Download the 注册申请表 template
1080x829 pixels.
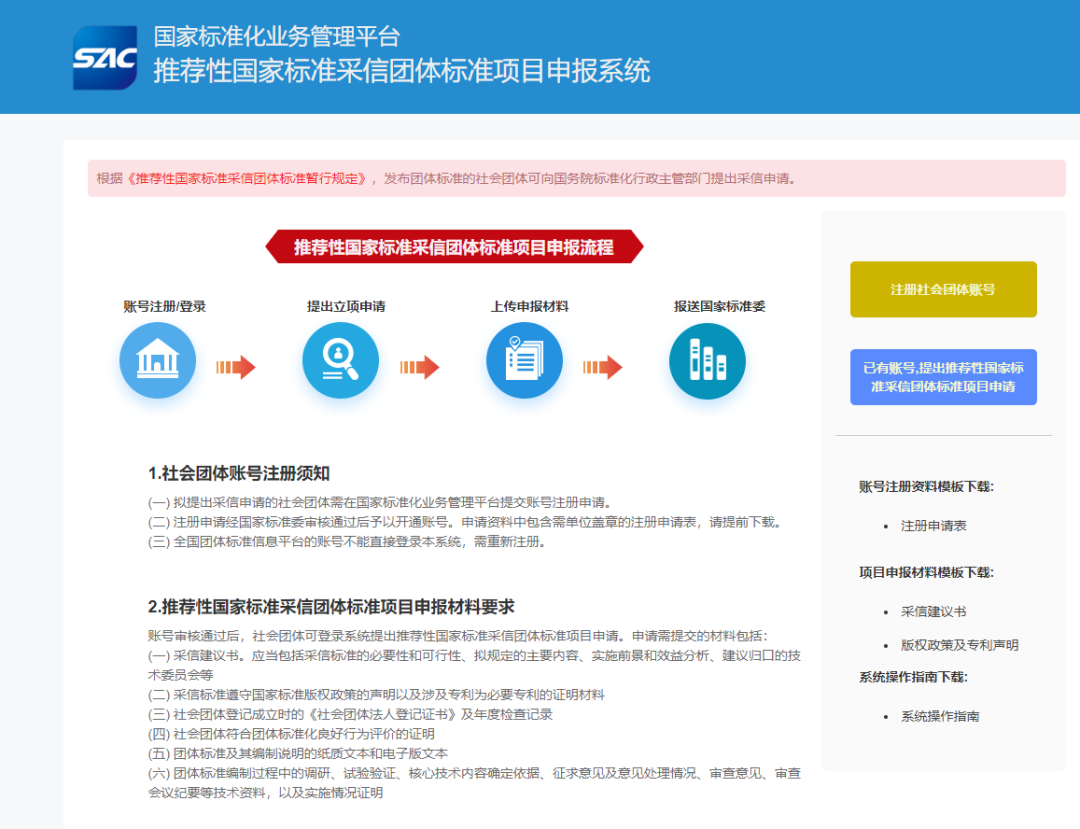933,525
